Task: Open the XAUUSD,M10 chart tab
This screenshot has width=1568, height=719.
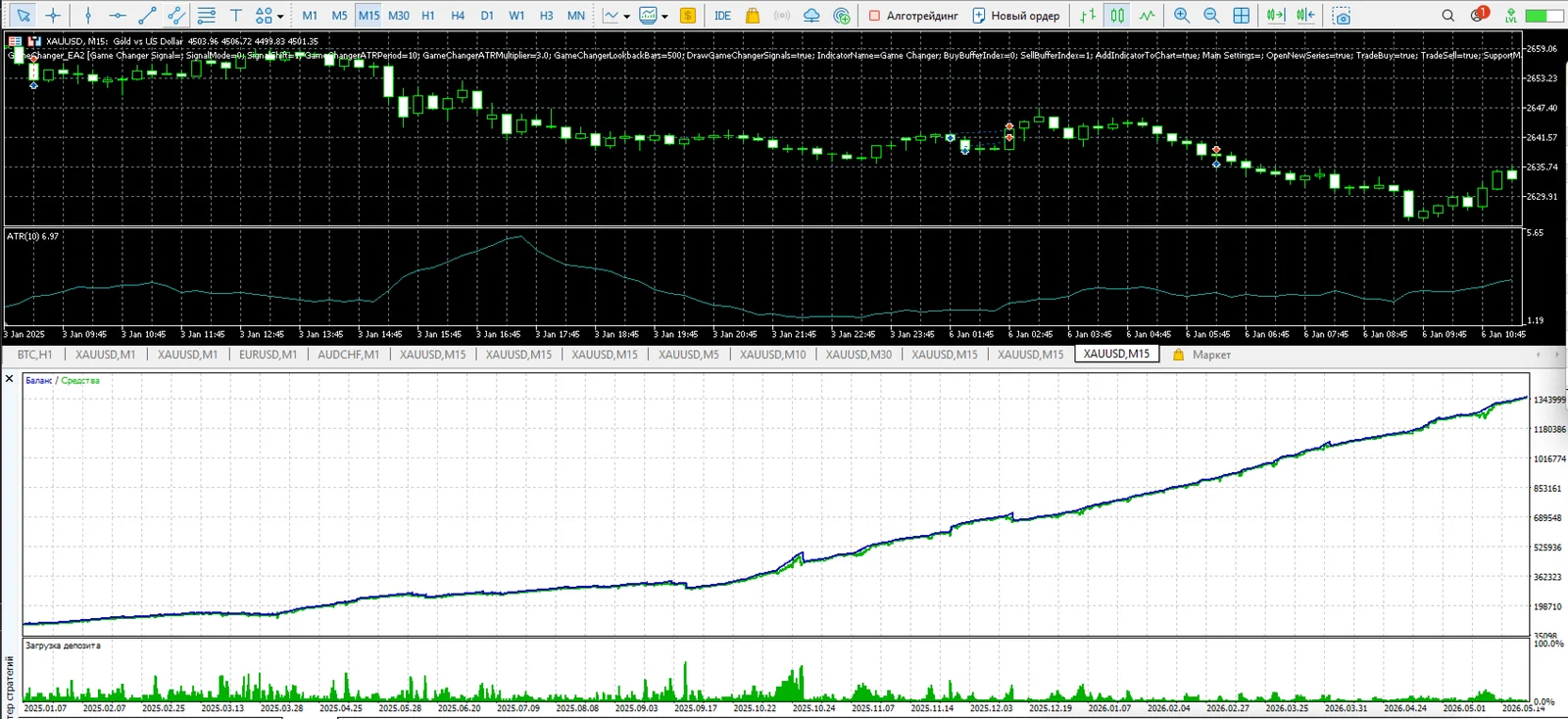Action: 772,355
